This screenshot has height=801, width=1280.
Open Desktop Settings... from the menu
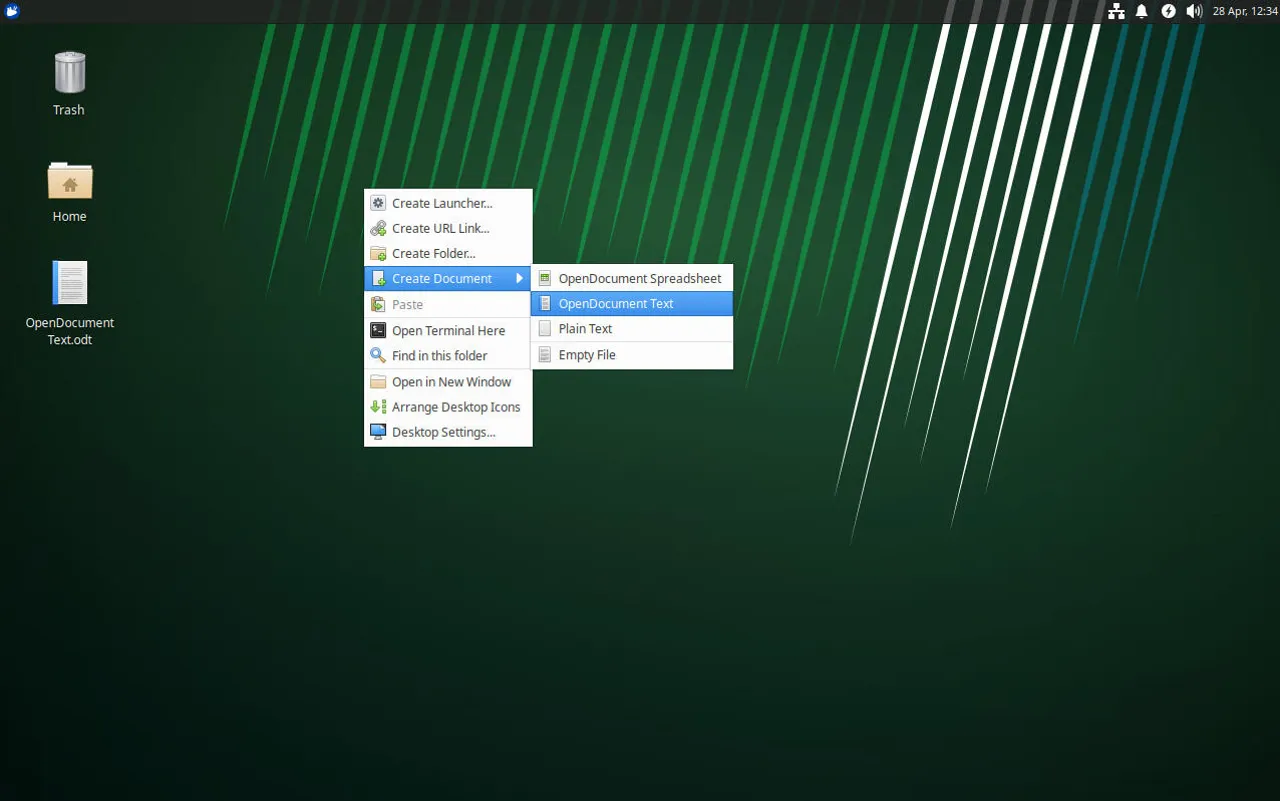[448, 432]
